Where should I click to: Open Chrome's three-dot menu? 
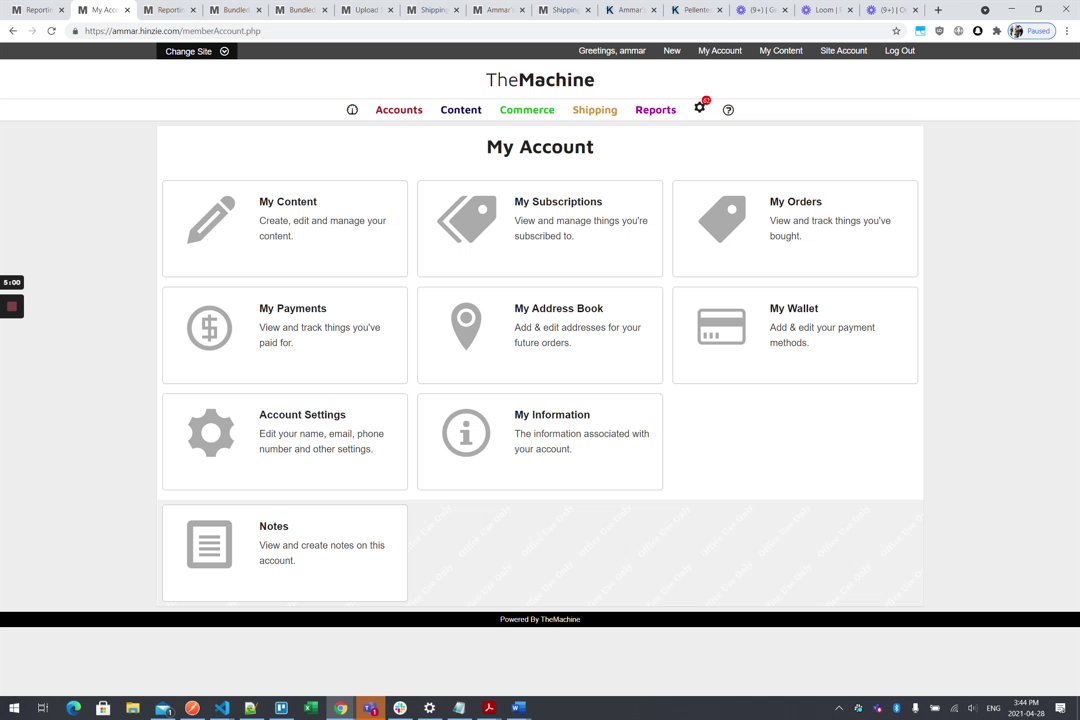[1067, 31]
